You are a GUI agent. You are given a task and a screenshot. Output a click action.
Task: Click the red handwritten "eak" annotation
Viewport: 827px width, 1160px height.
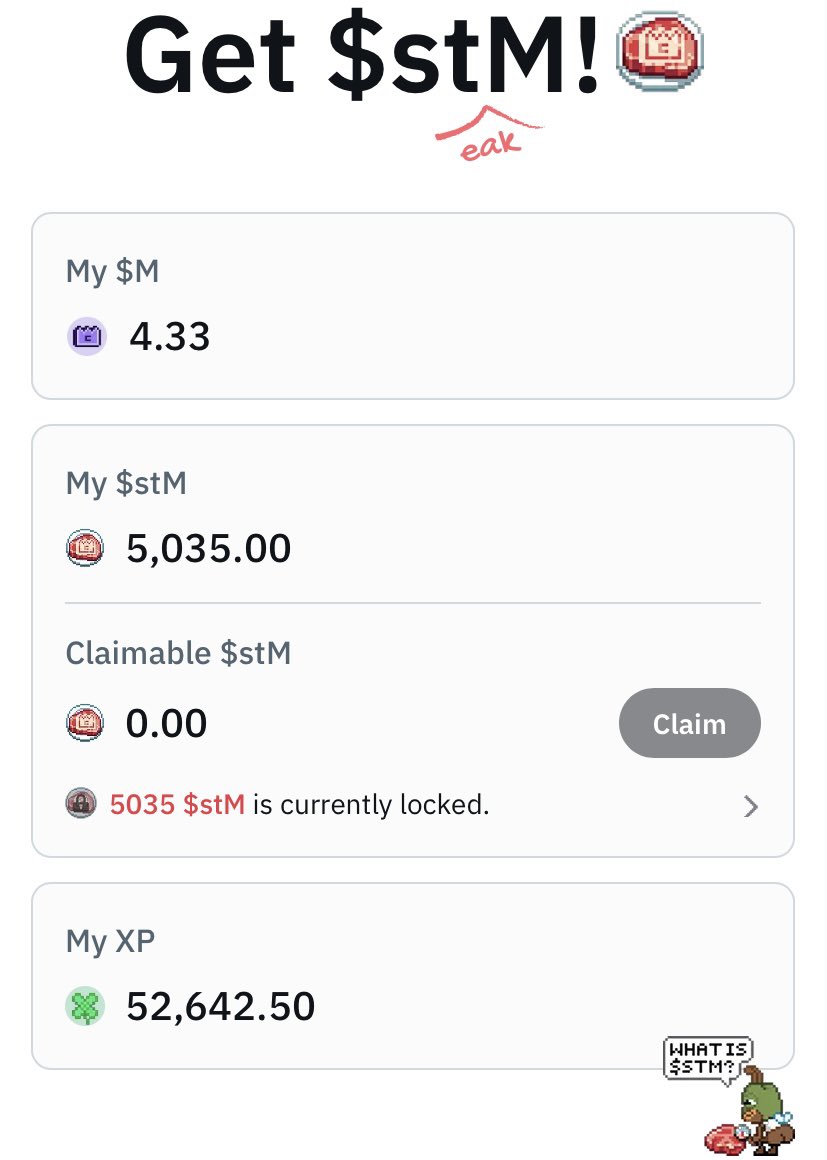[490, 135]
